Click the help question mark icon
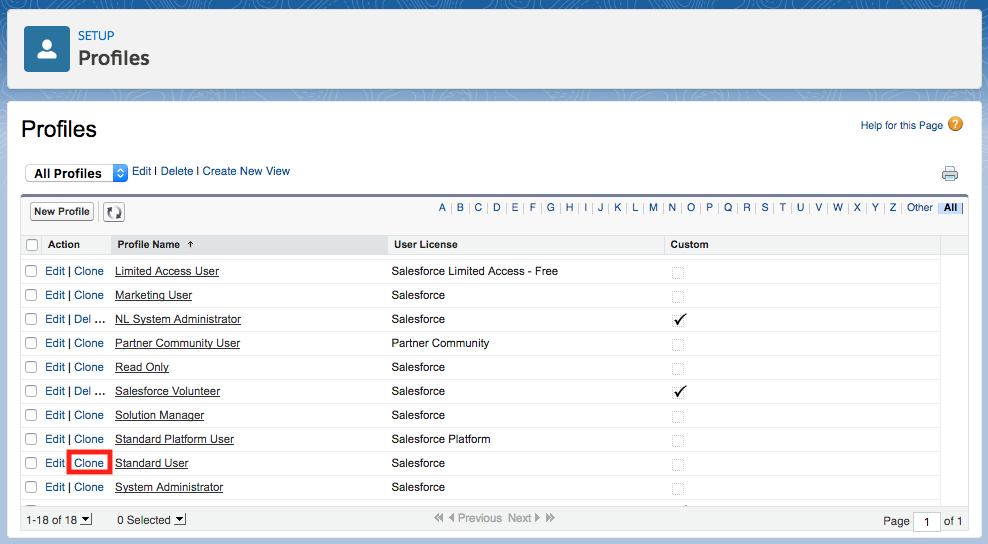Screen dimensions: 988x544 955,124
